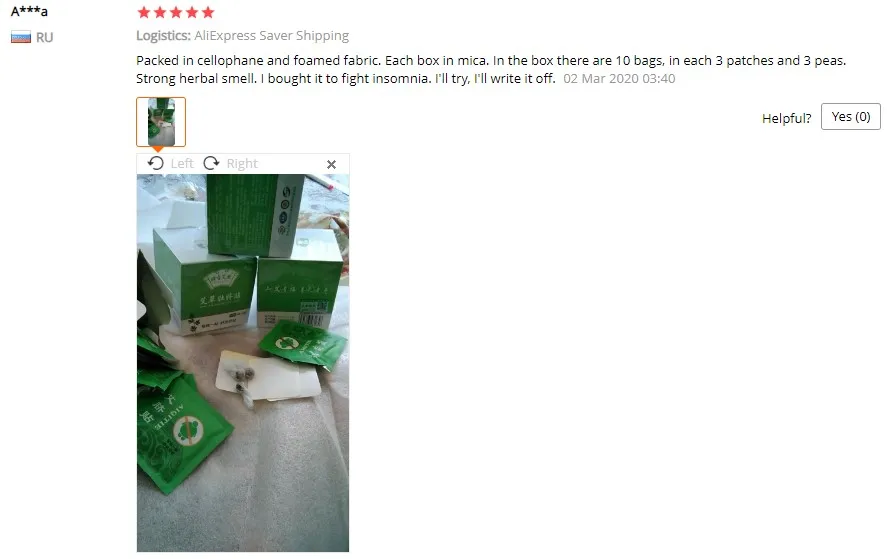Viewport: 887px width, 559px height.
Task: Click the "Helpful?" label
Action: [786, 118]
